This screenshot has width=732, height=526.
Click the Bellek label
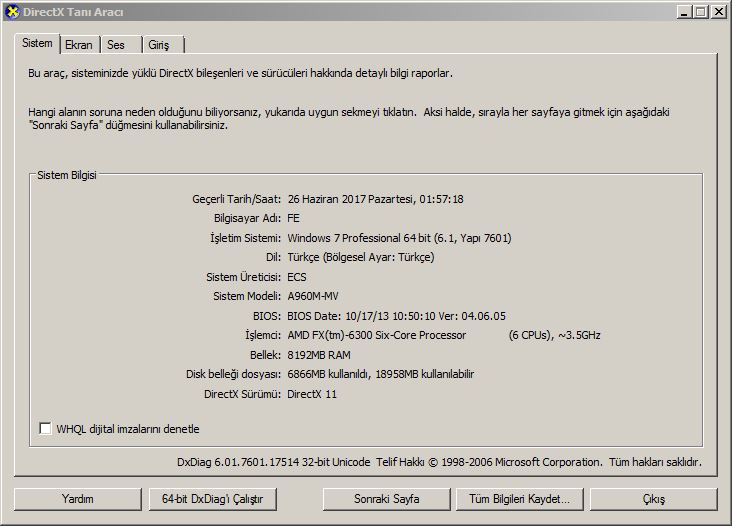click(x=265, y=355)
